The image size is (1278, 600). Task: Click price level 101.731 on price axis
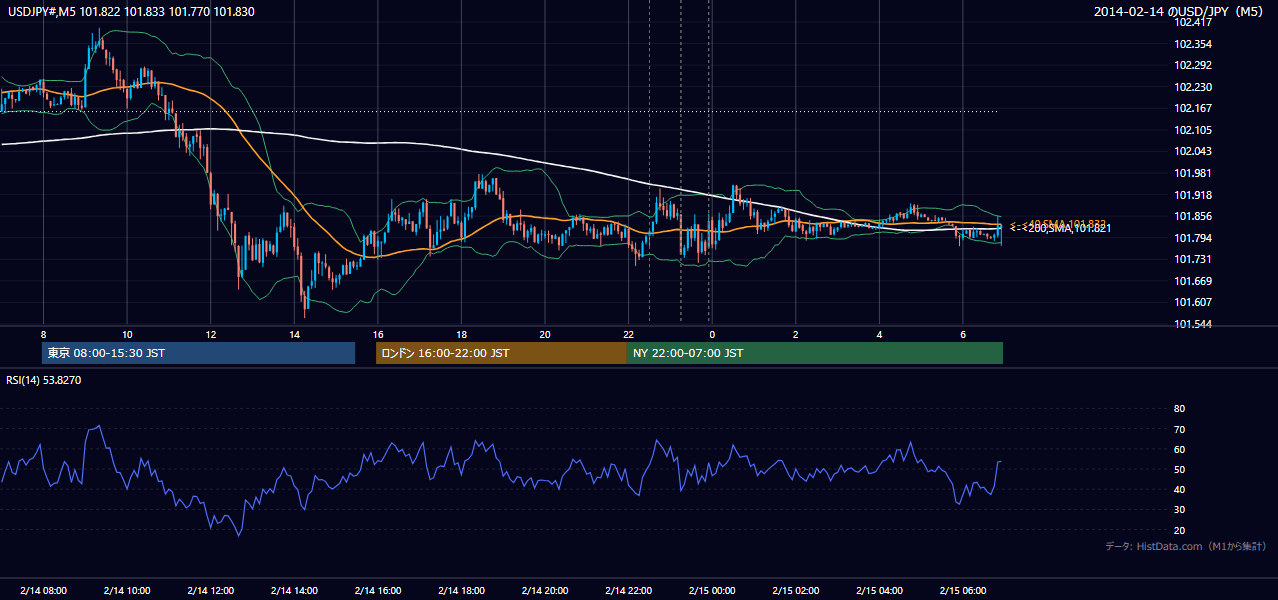[1193, 259]
